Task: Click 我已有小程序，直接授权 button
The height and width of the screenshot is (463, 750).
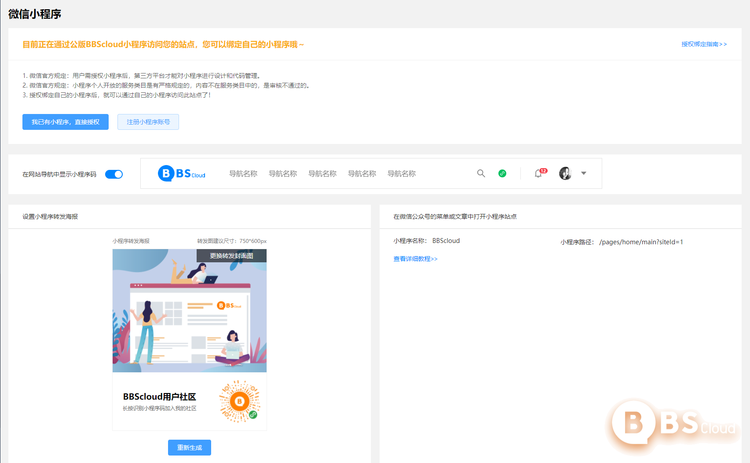Action: pos(66,122)
